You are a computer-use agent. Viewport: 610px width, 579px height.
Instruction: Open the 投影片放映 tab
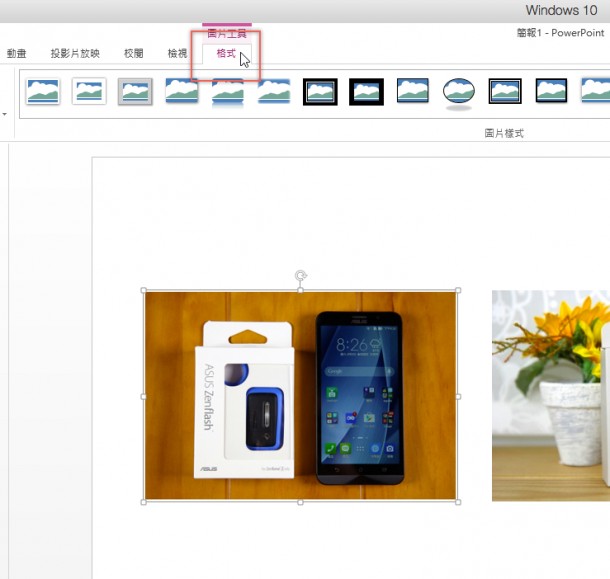[75, 53]
